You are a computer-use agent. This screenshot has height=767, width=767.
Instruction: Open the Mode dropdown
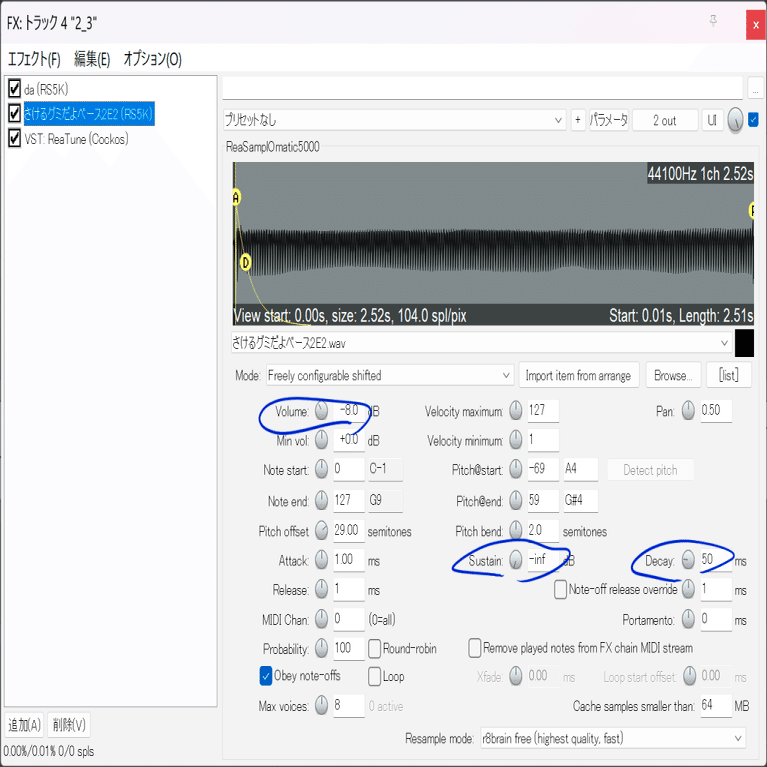point(390,376)
